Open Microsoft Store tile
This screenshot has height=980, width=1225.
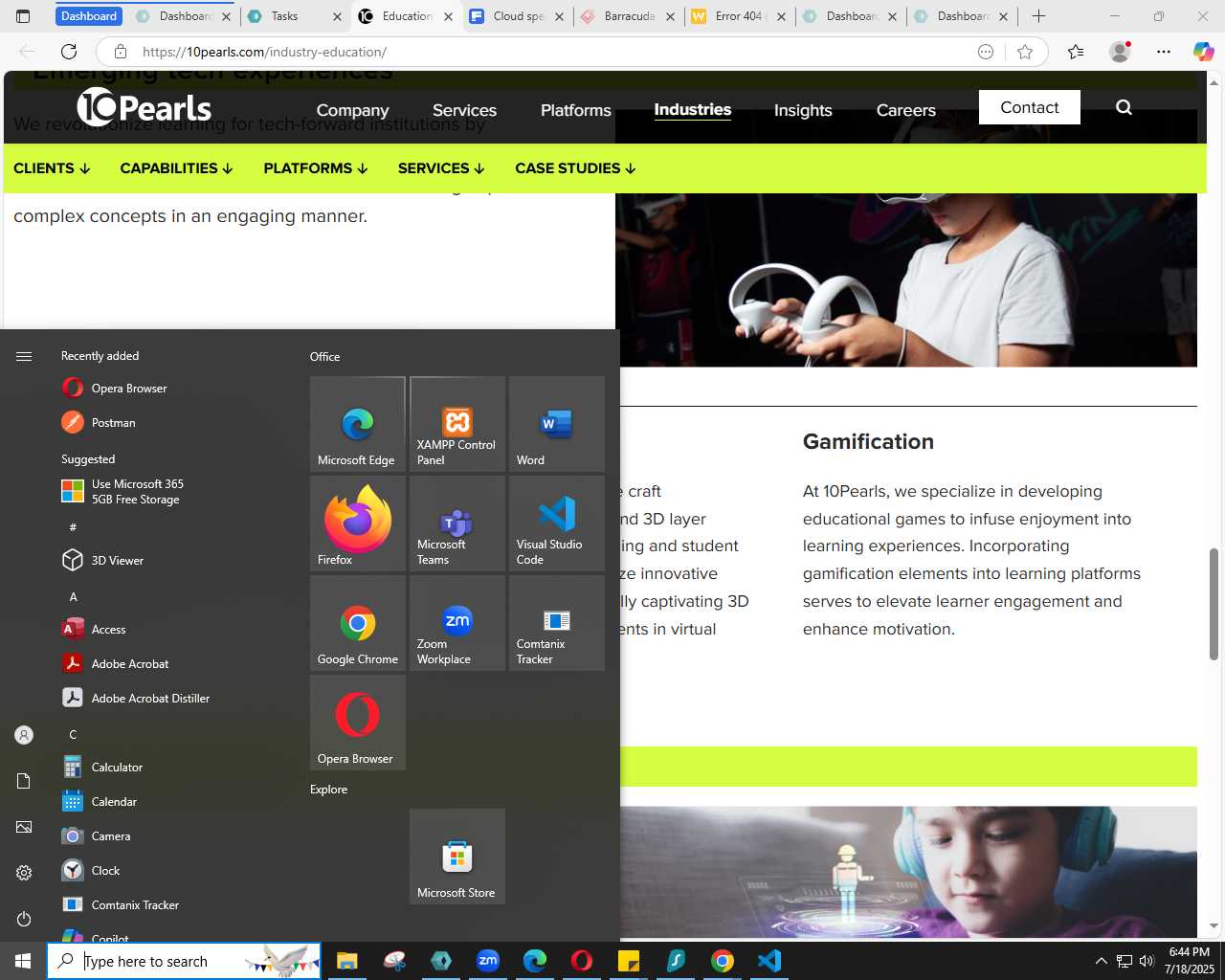click(x=457, y=857)
